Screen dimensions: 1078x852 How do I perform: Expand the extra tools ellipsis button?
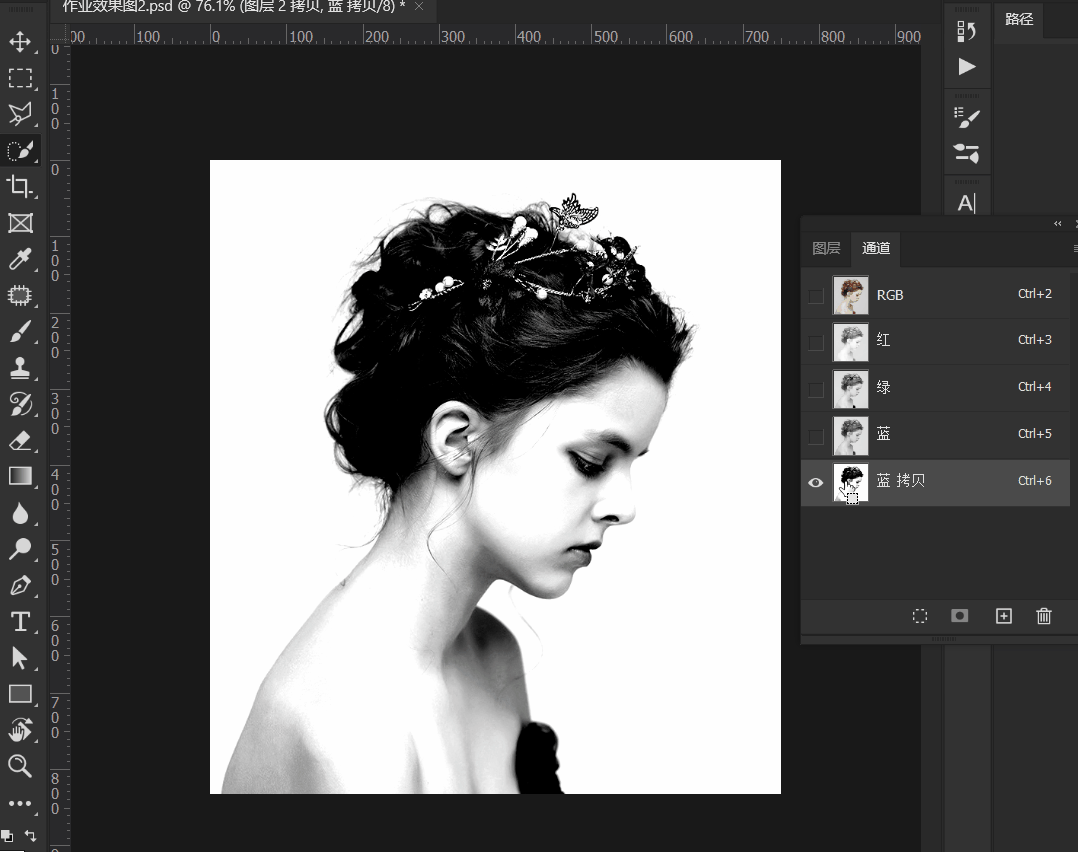(x=20, y=803)
